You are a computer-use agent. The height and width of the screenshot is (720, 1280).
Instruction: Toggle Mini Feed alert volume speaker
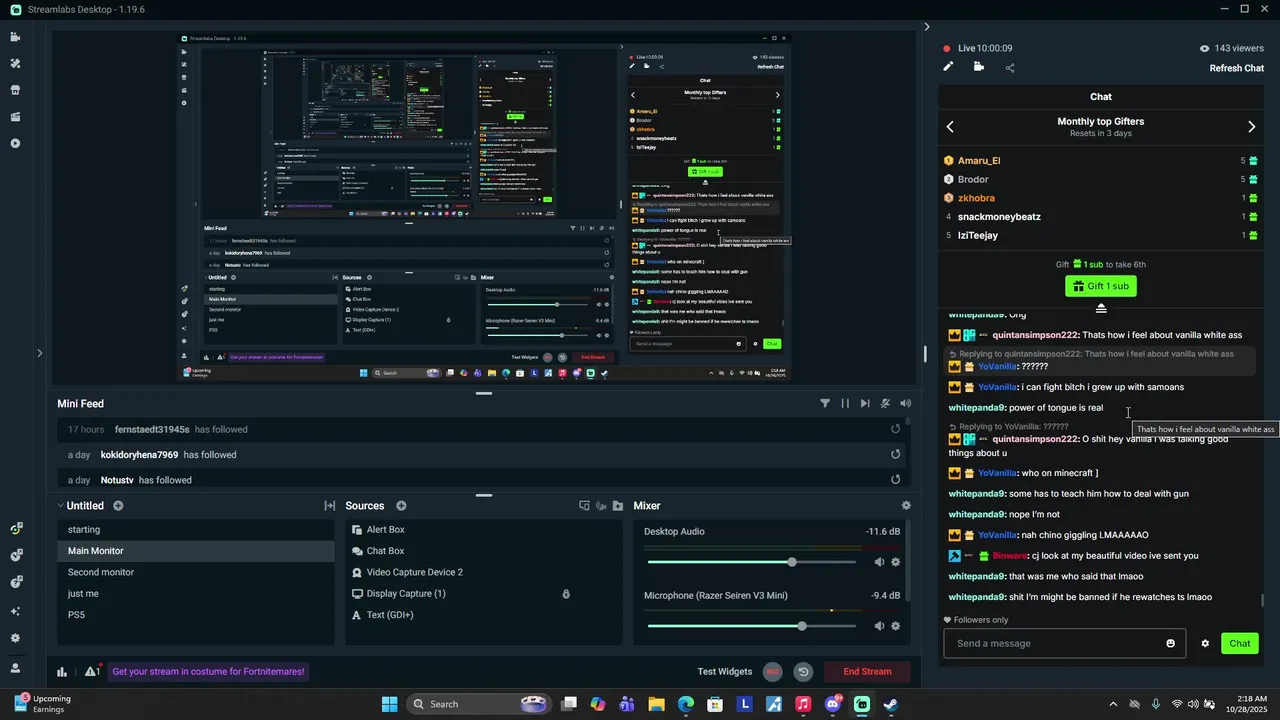[x=905, y=404]
